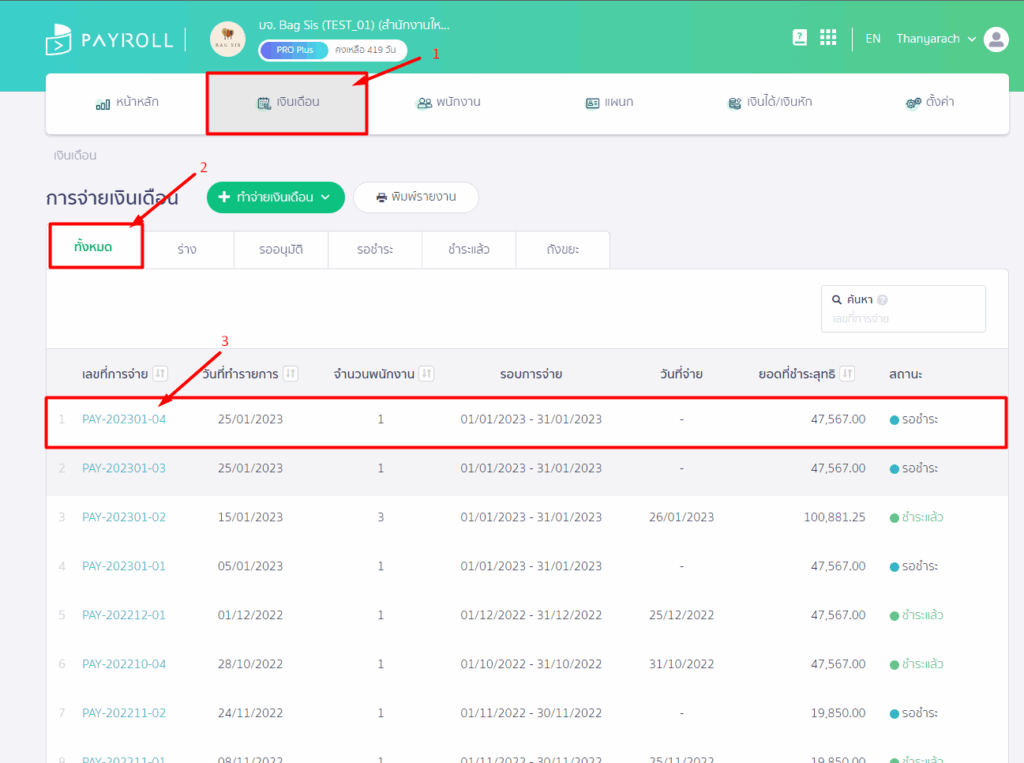Click the PAYROLL logo icon

(x=59, y=39)
